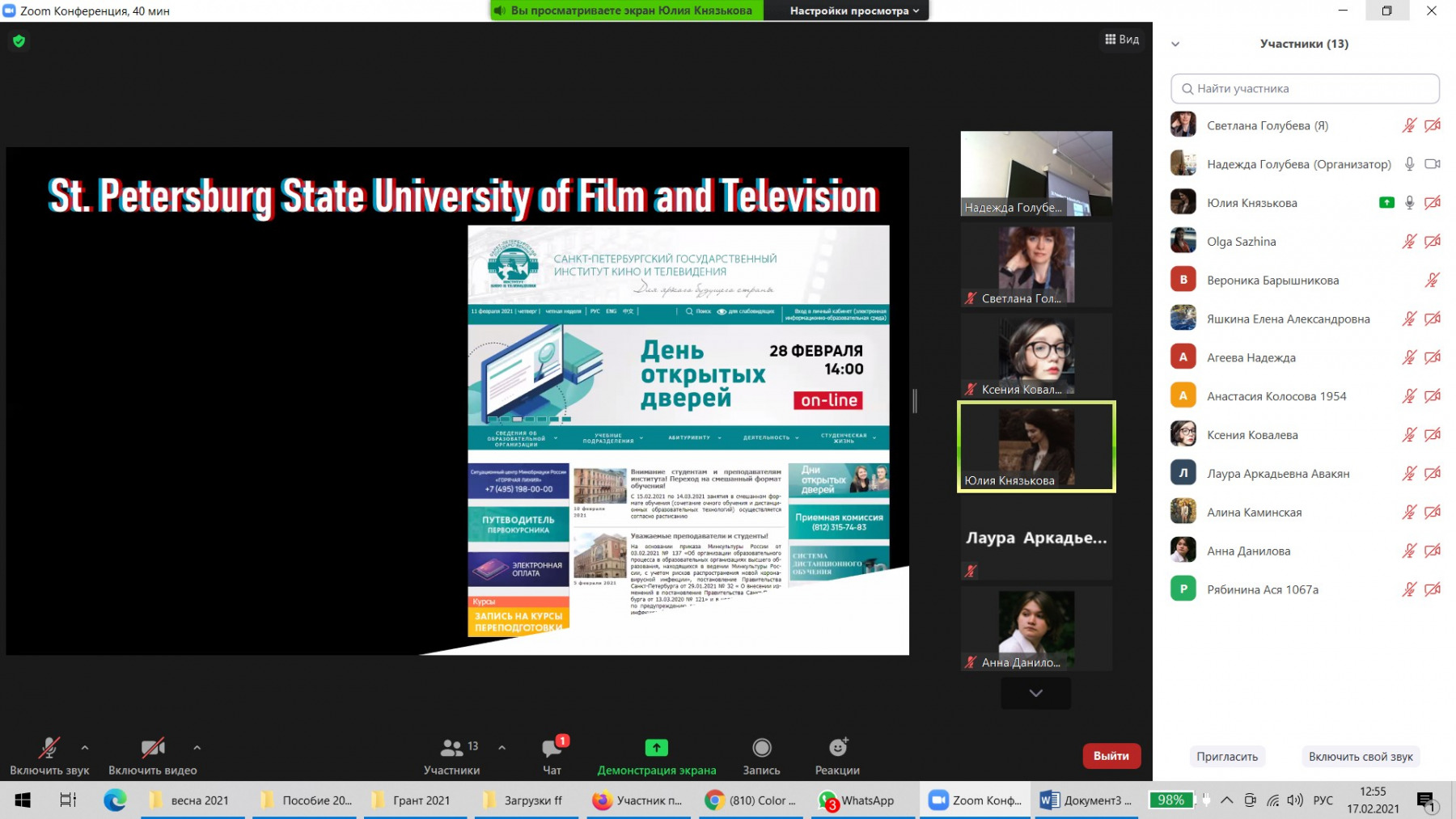Open the Участники toolbar icon
Viewport: 1456px width, 819px height.
[x=452, y=748]
